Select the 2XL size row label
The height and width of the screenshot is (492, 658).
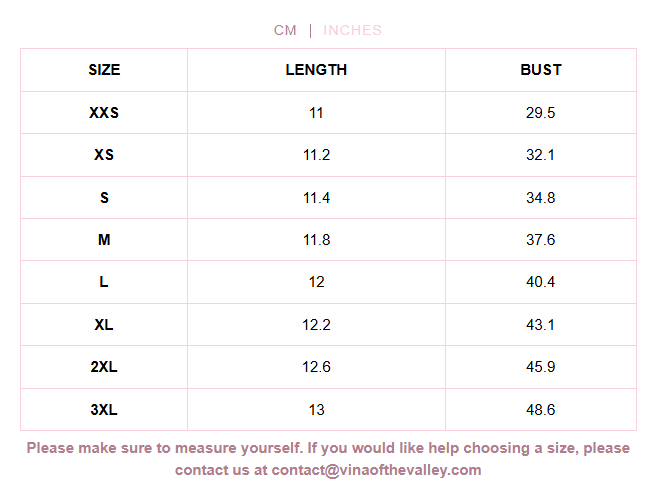click(104, 367)
